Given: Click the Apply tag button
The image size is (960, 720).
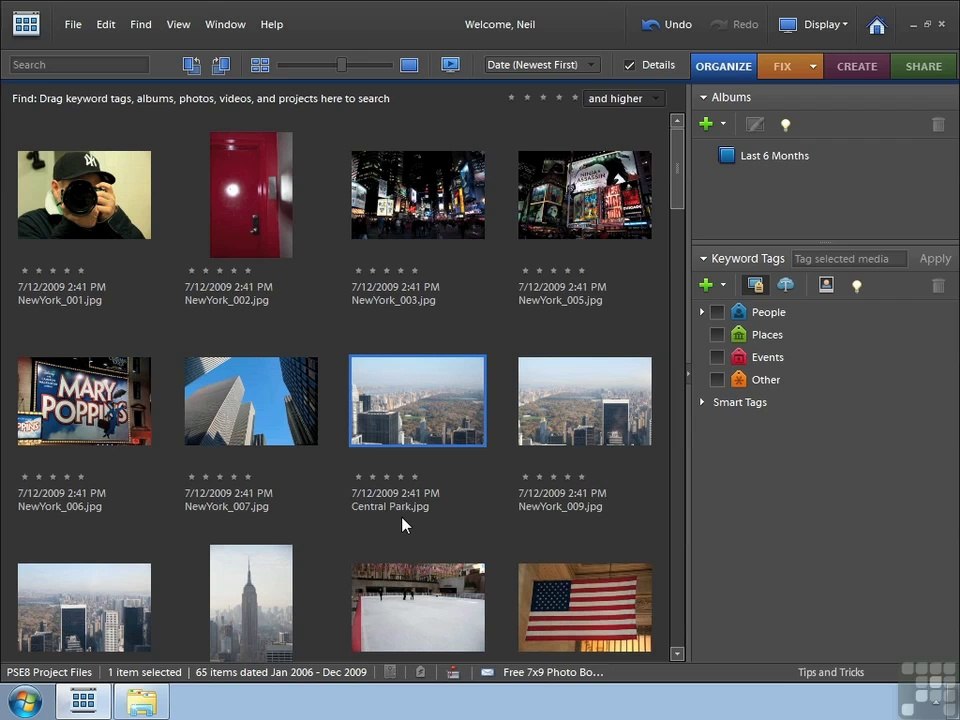Looking at the screenshot, I should coord(935,259).
